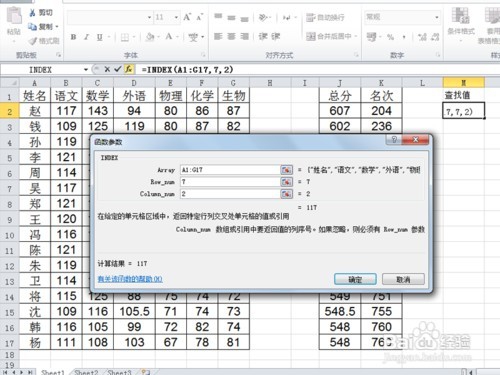Toggle Underline formatting
The width and height of the screenshot is (500, 375).
pos(99,37)
